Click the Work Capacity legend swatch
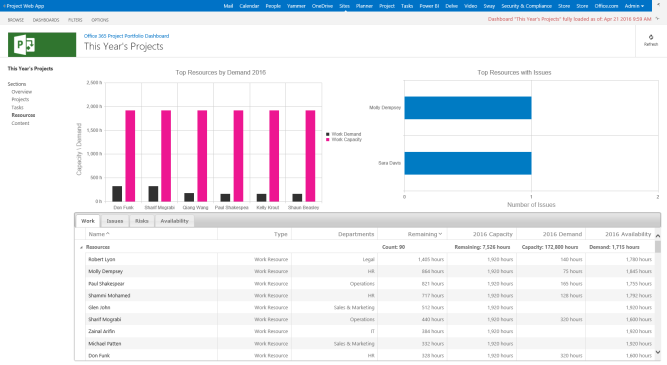667x365 pixels. [x=328, y=140]
